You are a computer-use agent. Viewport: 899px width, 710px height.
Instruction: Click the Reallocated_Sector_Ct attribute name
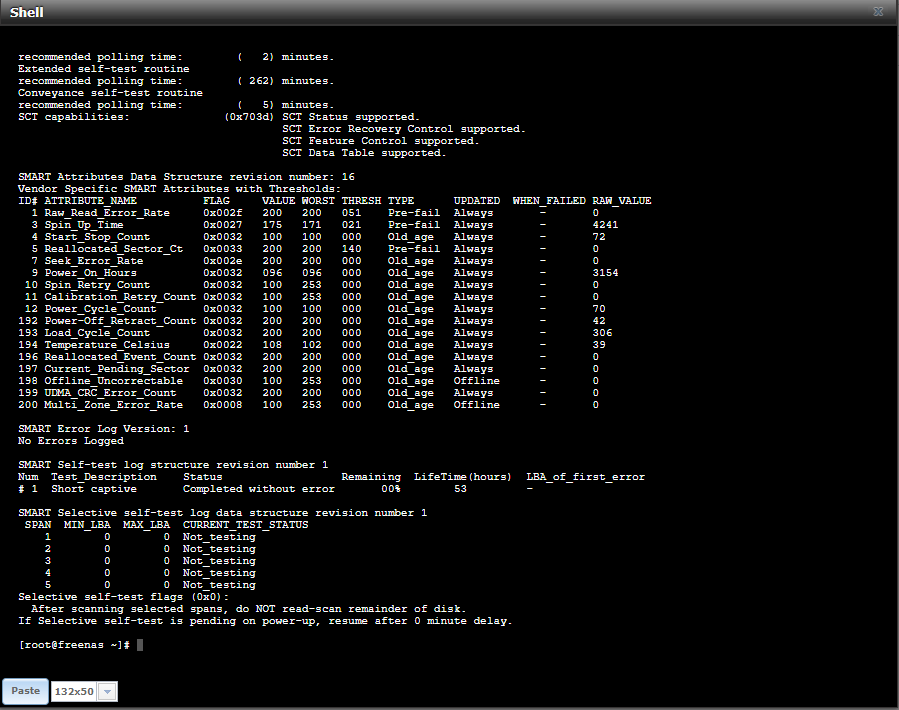(114, 249)
